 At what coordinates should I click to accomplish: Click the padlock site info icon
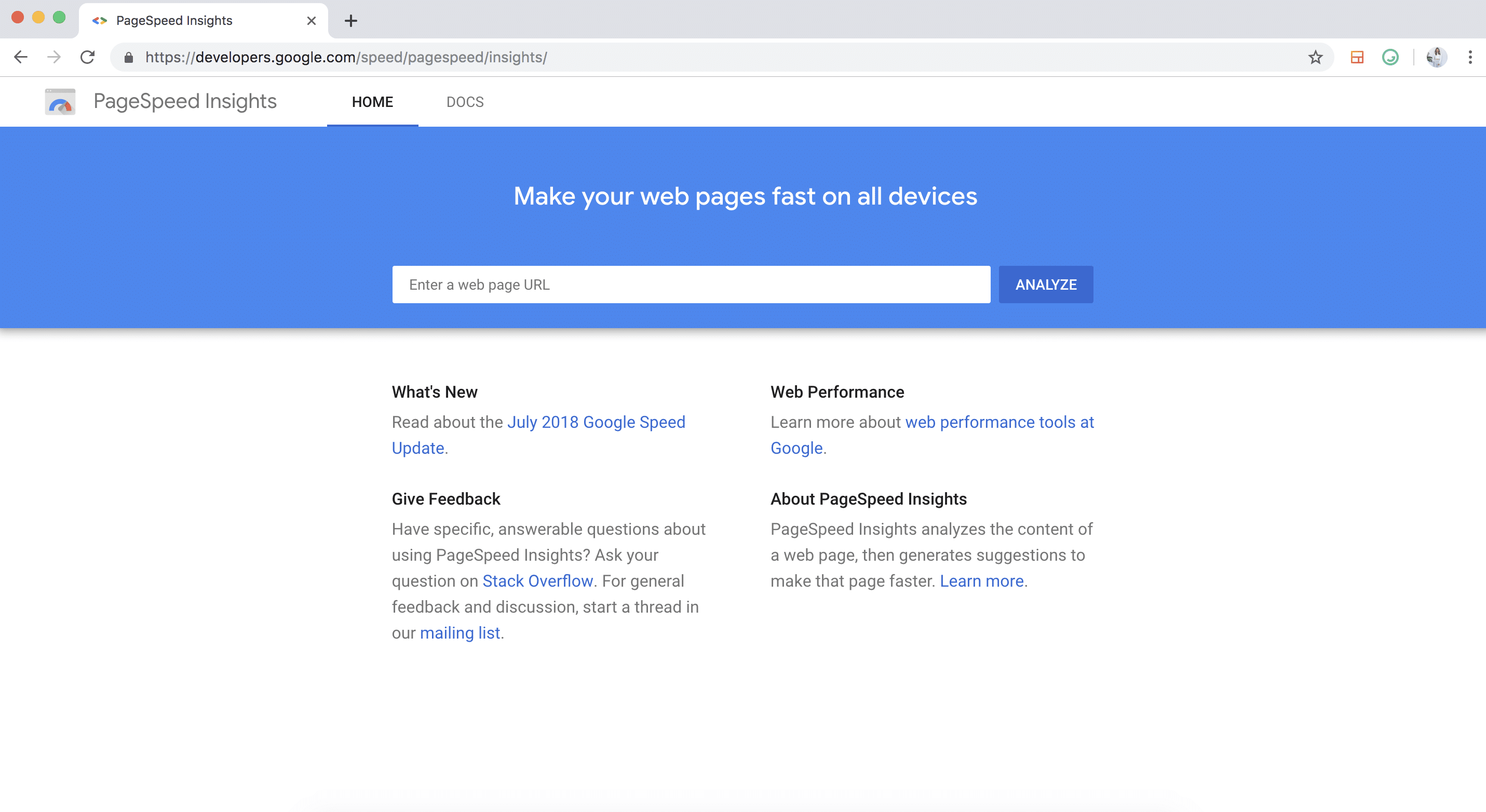pyautogui.click(x=129, y=57)
